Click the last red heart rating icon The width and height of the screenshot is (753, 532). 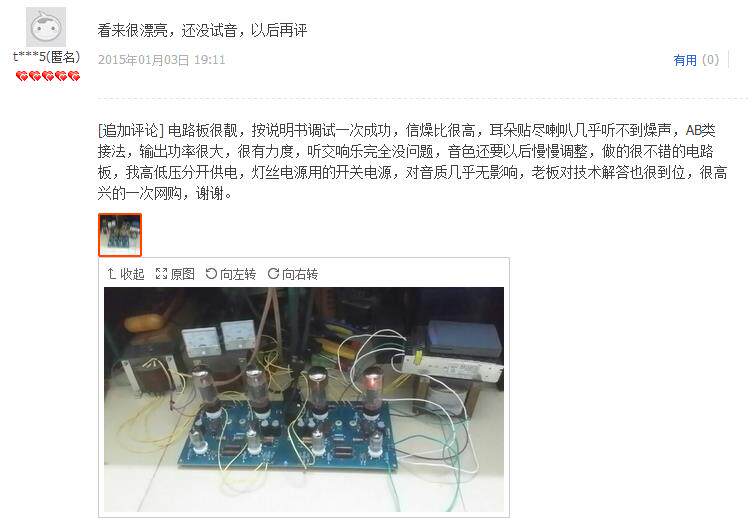(73, 76)
